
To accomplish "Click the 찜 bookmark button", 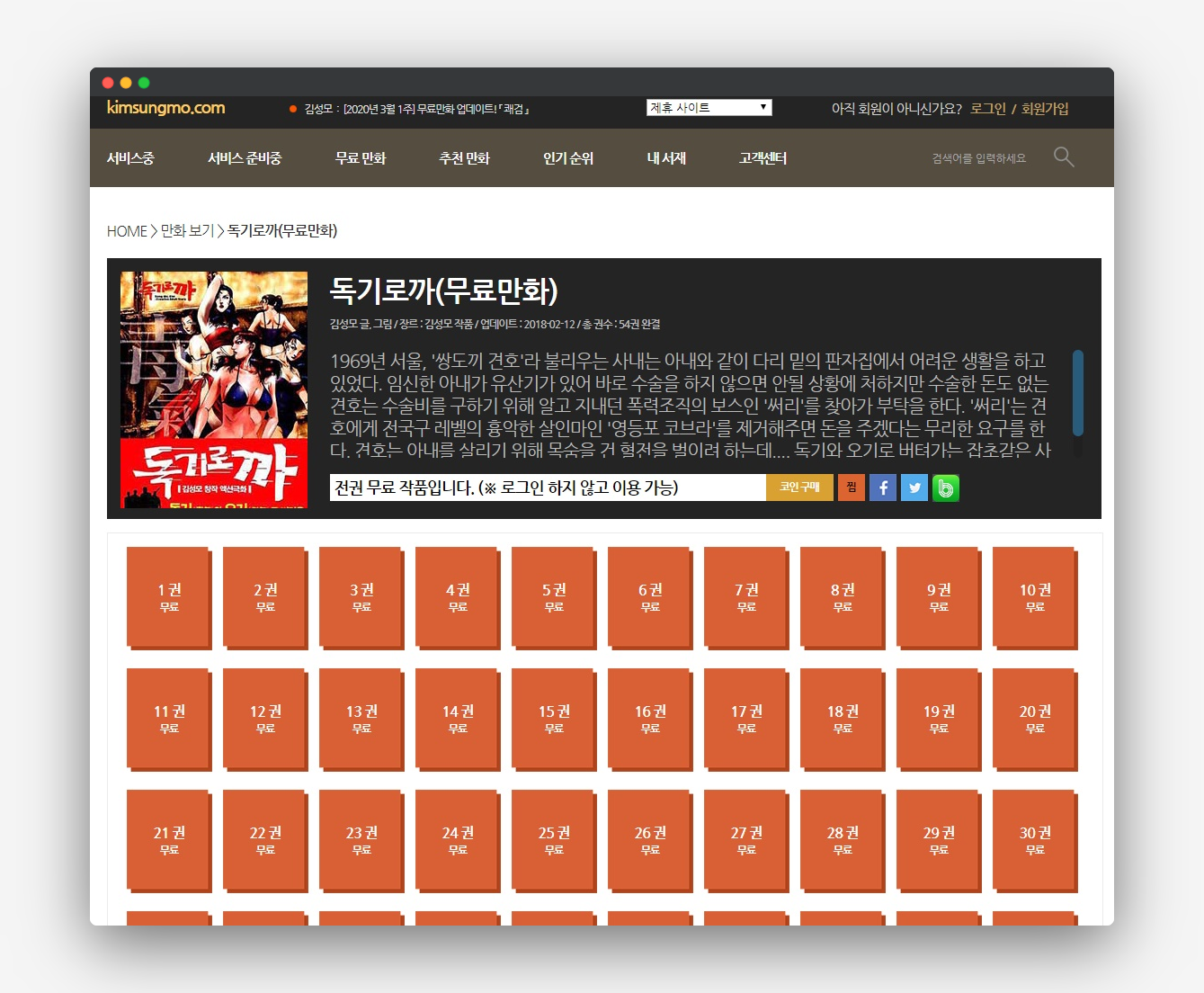I will pos(852,488).
